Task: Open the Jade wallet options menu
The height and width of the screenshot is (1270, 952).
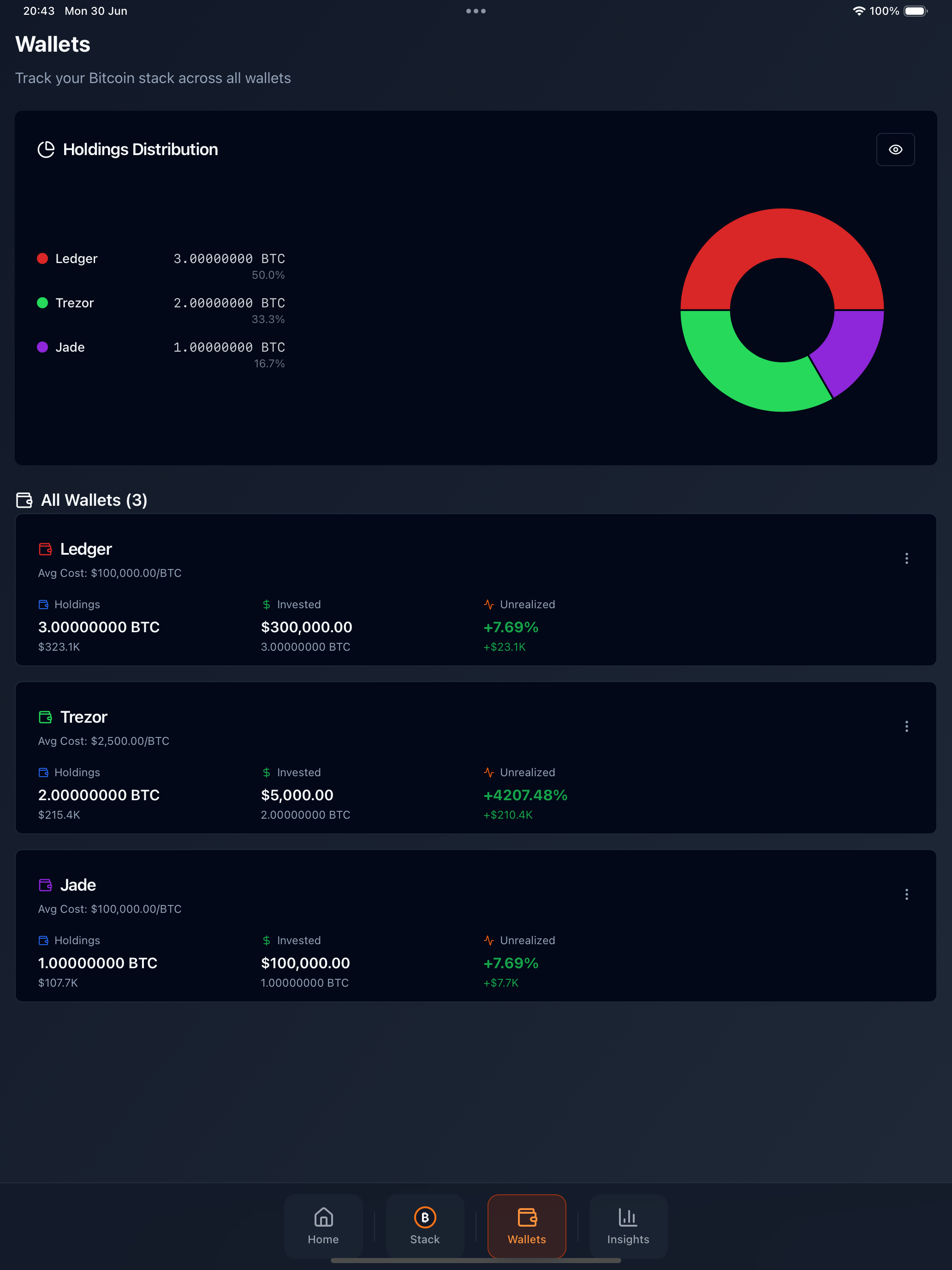Action: (907, 894)
